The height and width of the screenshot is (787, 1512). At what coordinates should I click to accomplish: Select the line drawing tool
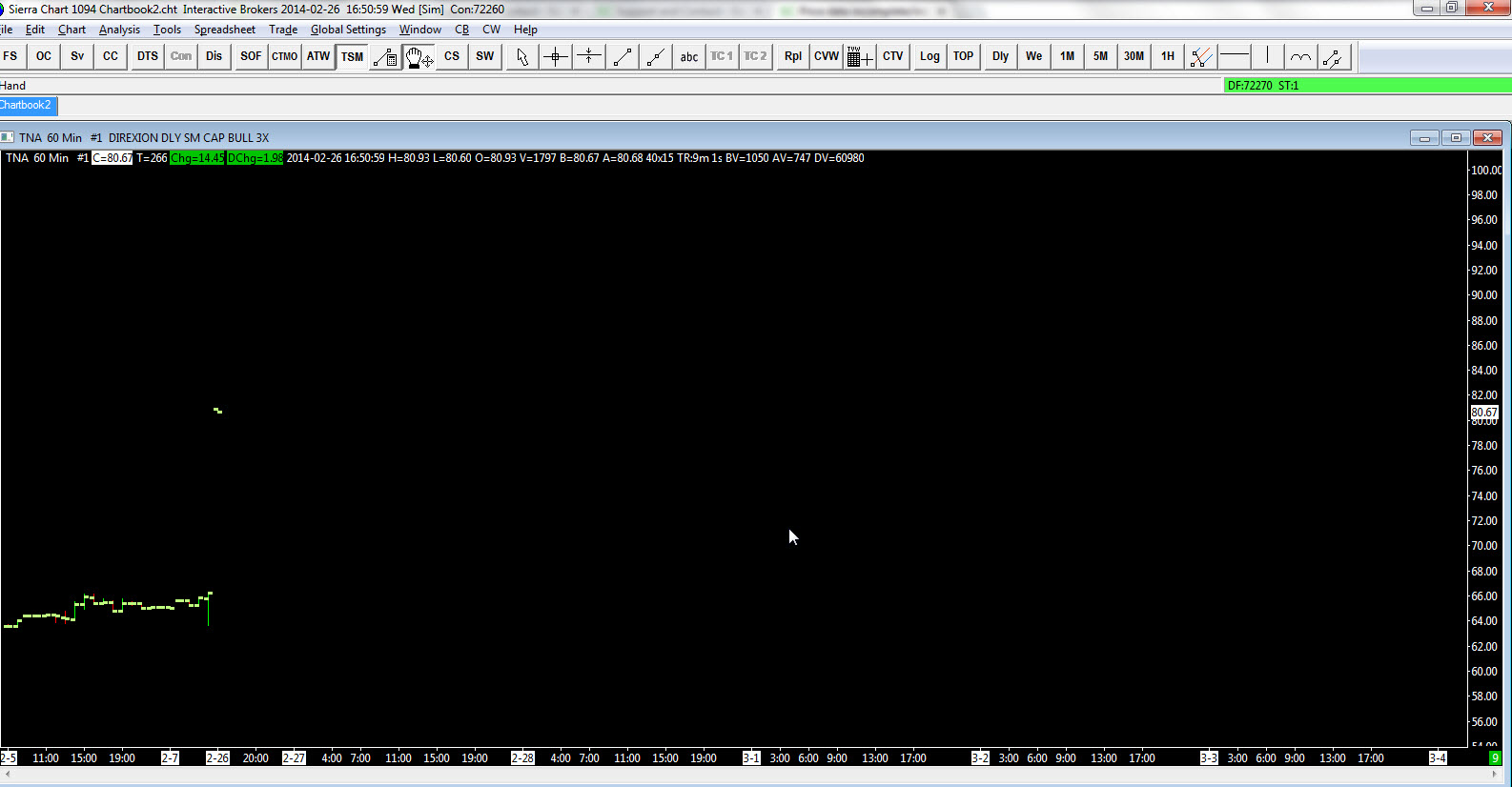(x=623, y=56)
